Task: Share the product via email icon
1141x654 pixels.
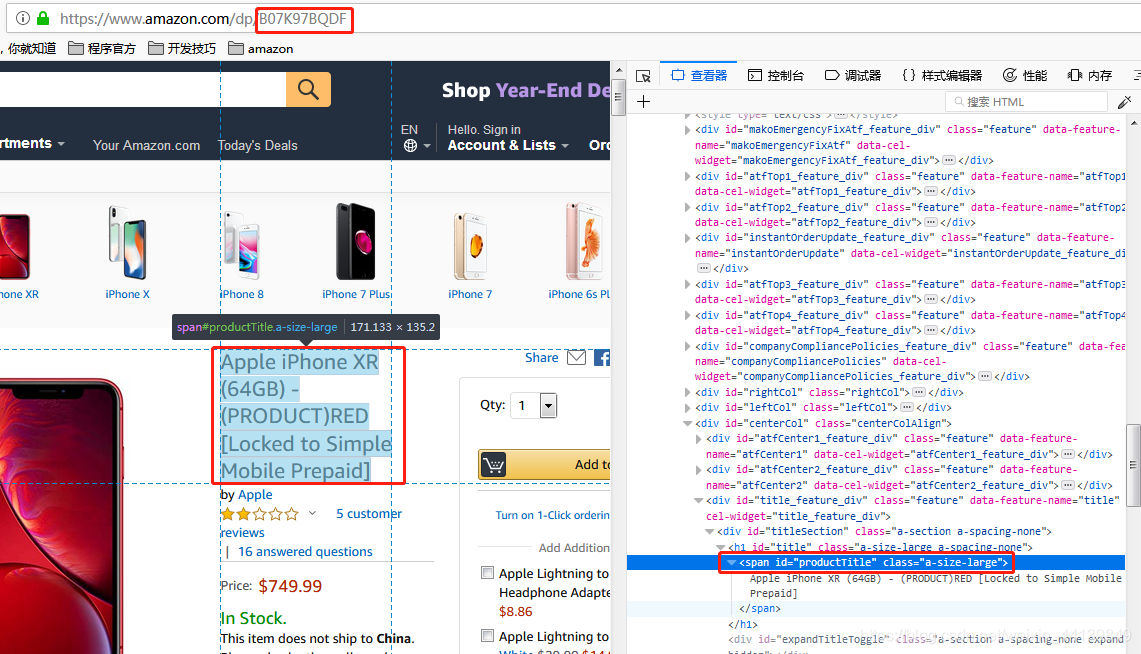Action: click(576, 357)
